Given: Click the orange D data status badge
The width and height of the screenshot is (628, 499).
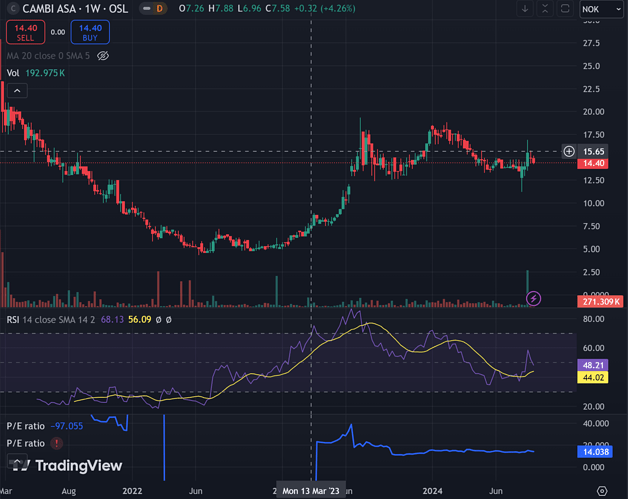Looking at the screenshot, I should [158, 9].
